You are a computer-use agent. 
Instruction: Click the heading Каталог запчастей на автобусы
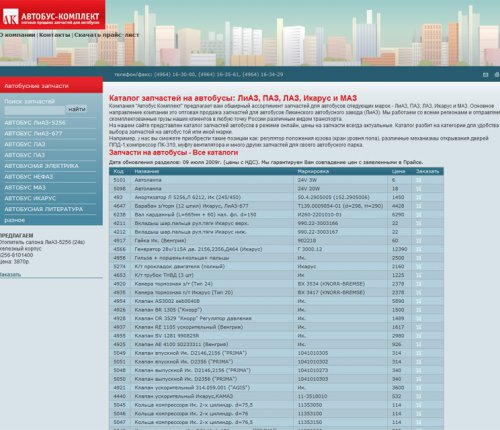click(233, 98)
